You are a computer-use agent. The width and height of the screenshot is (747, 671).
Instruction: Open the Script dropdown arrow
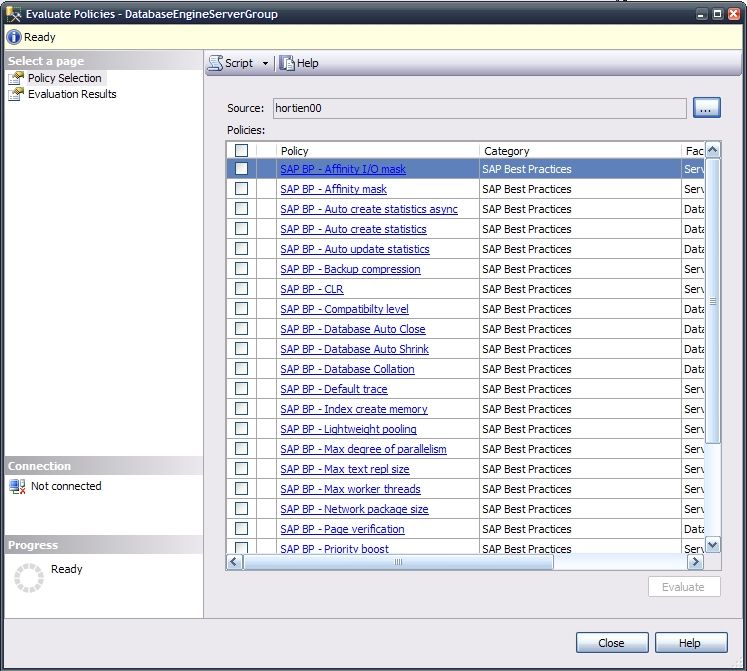(x=266, y=63)
